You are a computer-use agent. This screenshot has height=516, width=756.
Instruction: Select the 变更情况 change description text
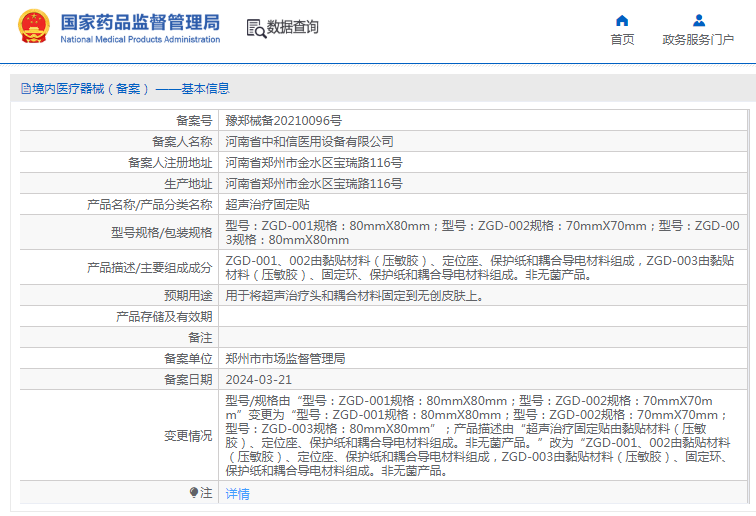478,435
